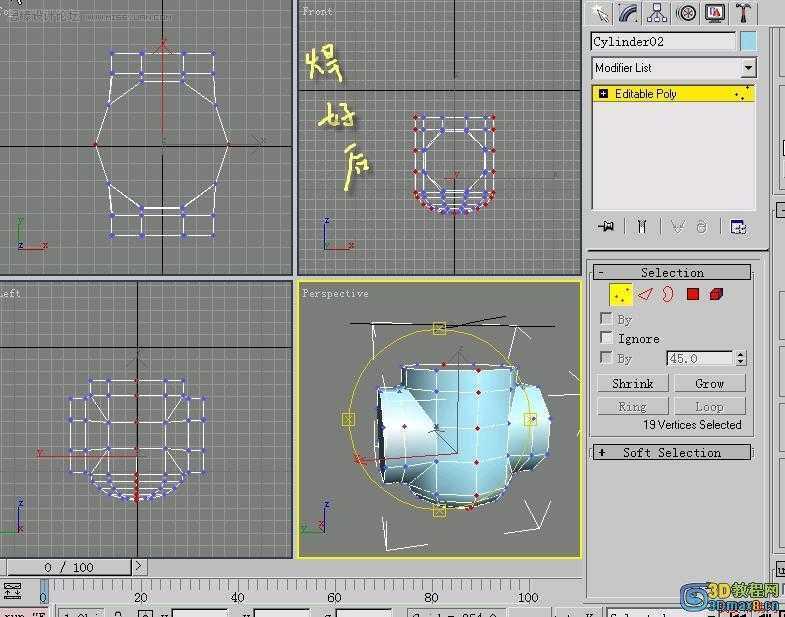
Task: Click the 0 / 100 time slider
Action: (x=69, y=567)
